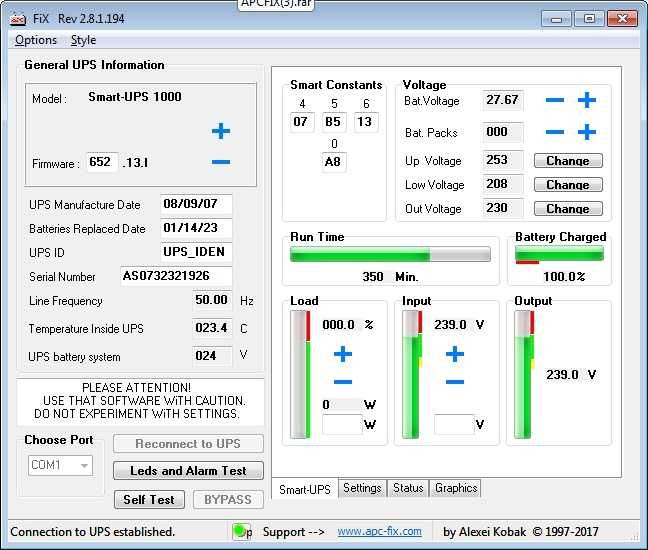This screenshot has height=550, width=648.
Task: Click the minus icon in Load panel
Action: pos(343,382)
